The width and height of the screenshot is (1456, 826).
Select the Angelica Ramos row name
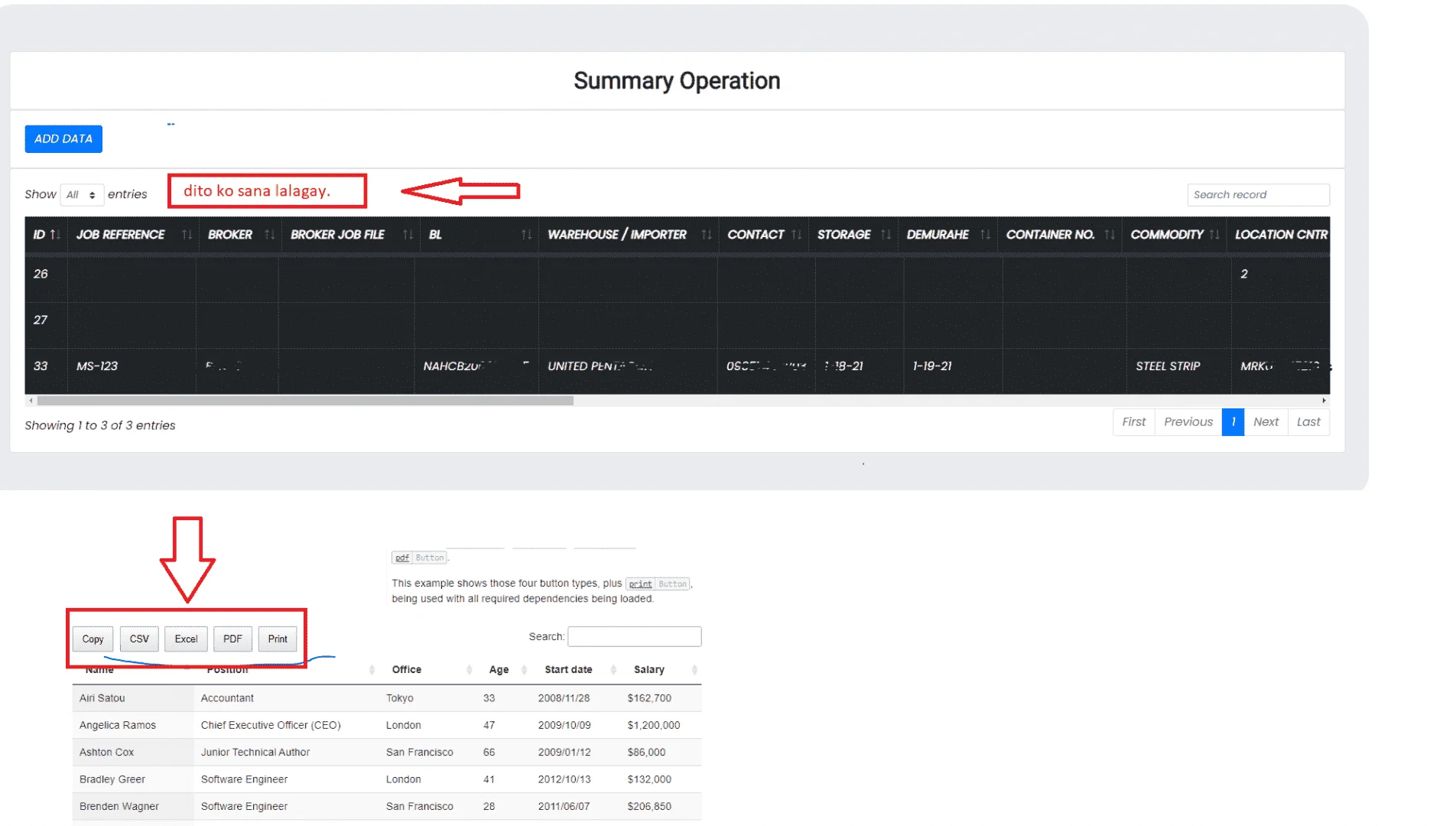118,725
